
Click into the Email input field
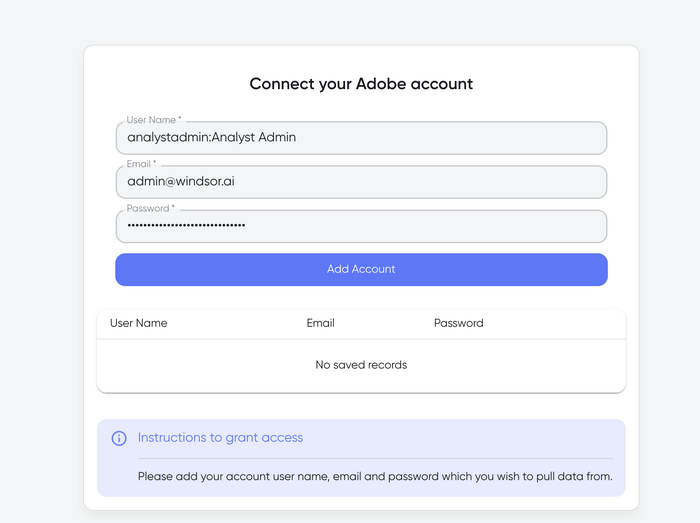pyautogui.click(x=361, y=182)
